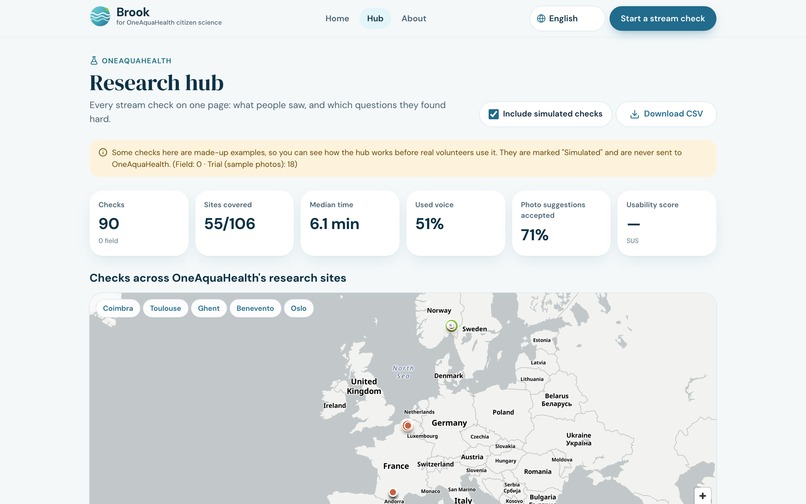Click the Brook wave logo icon

(x=100, y=16)
